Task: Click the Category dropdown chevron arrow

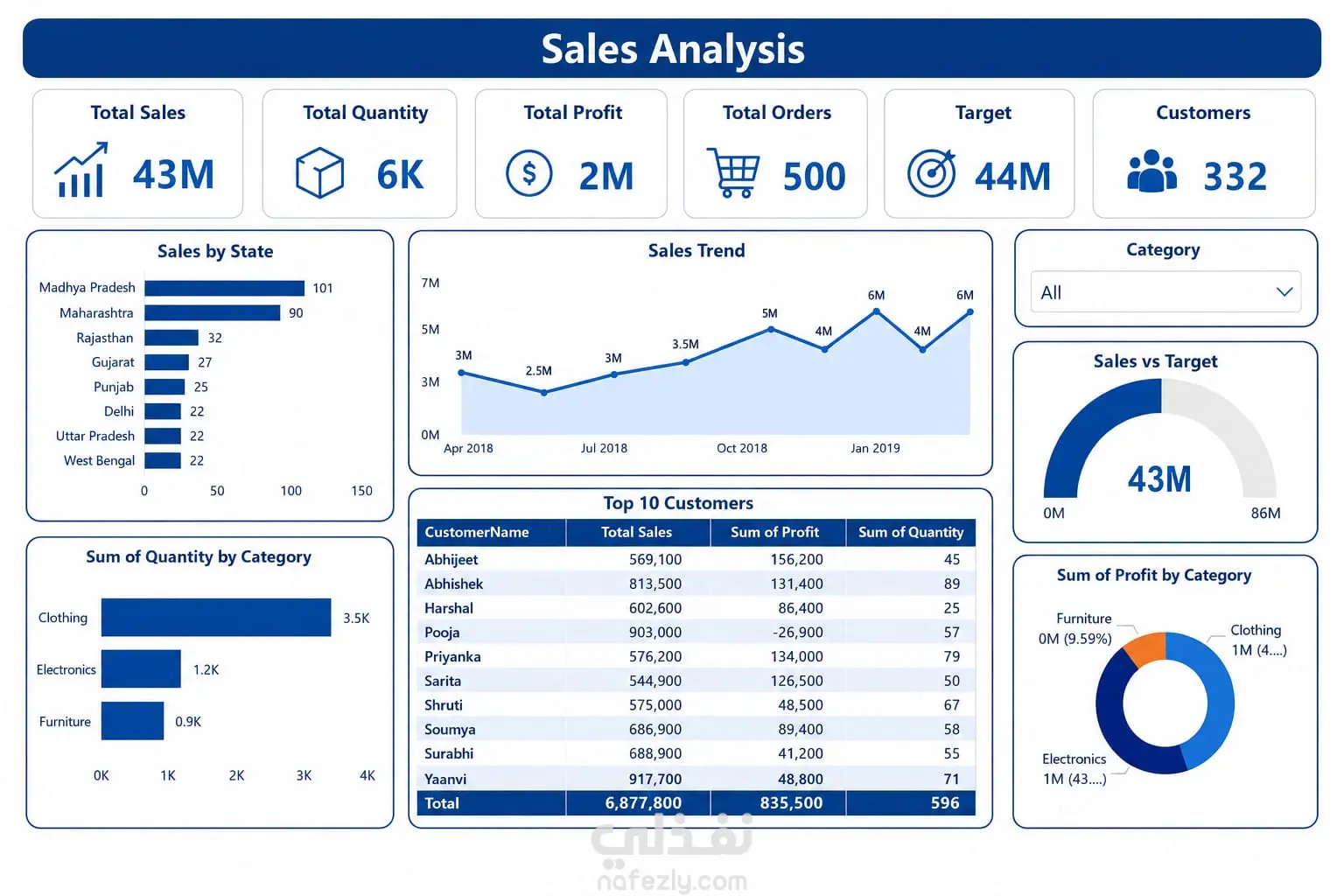Action: [x=1284, y=292]
